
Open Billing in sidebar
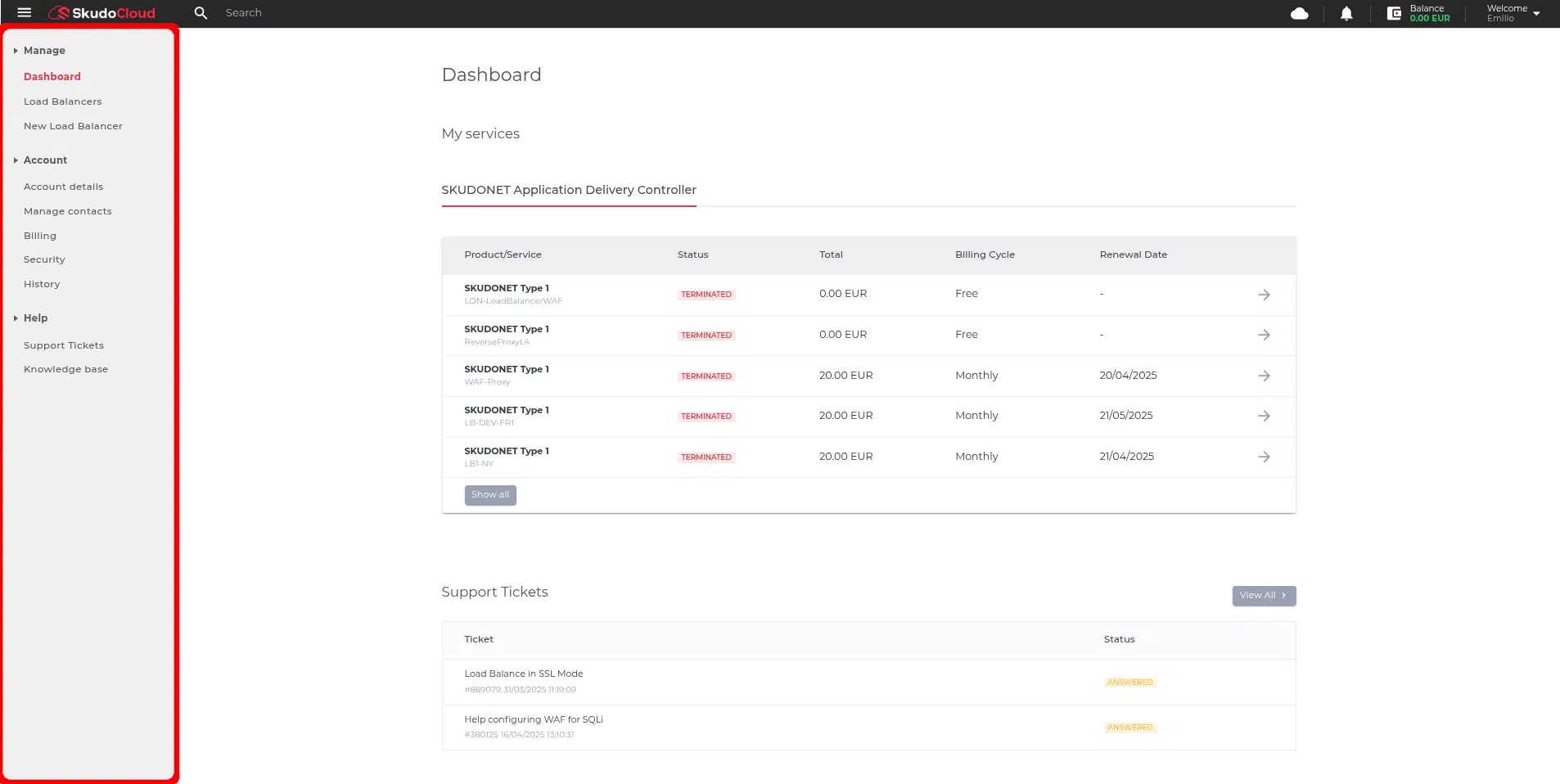pos(40,236)
